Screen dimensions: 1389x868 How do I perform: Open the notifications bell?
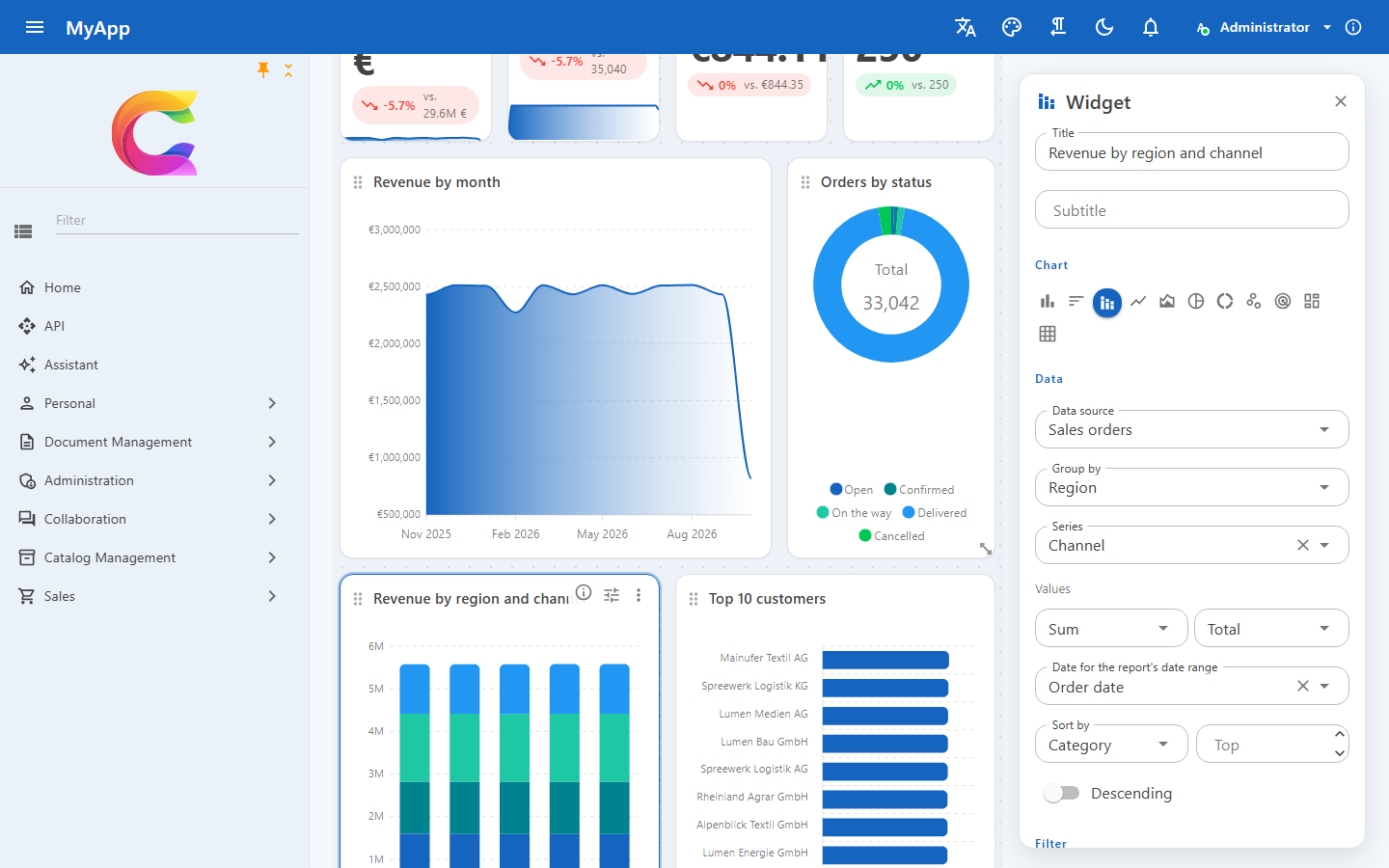(1151, 27)
